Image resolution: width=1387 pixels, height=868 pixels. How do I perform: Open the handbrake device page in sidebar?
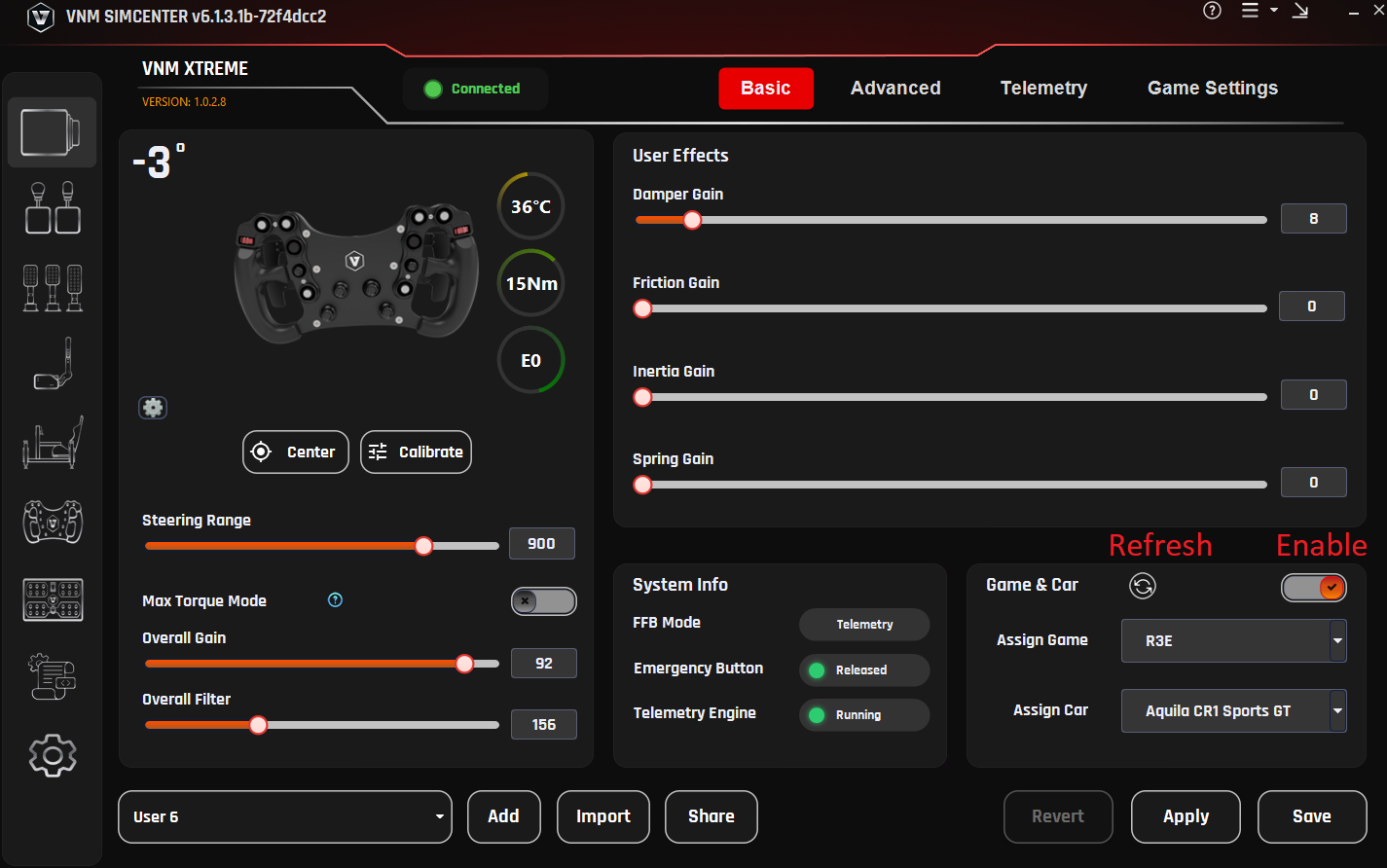click(53, 365)
